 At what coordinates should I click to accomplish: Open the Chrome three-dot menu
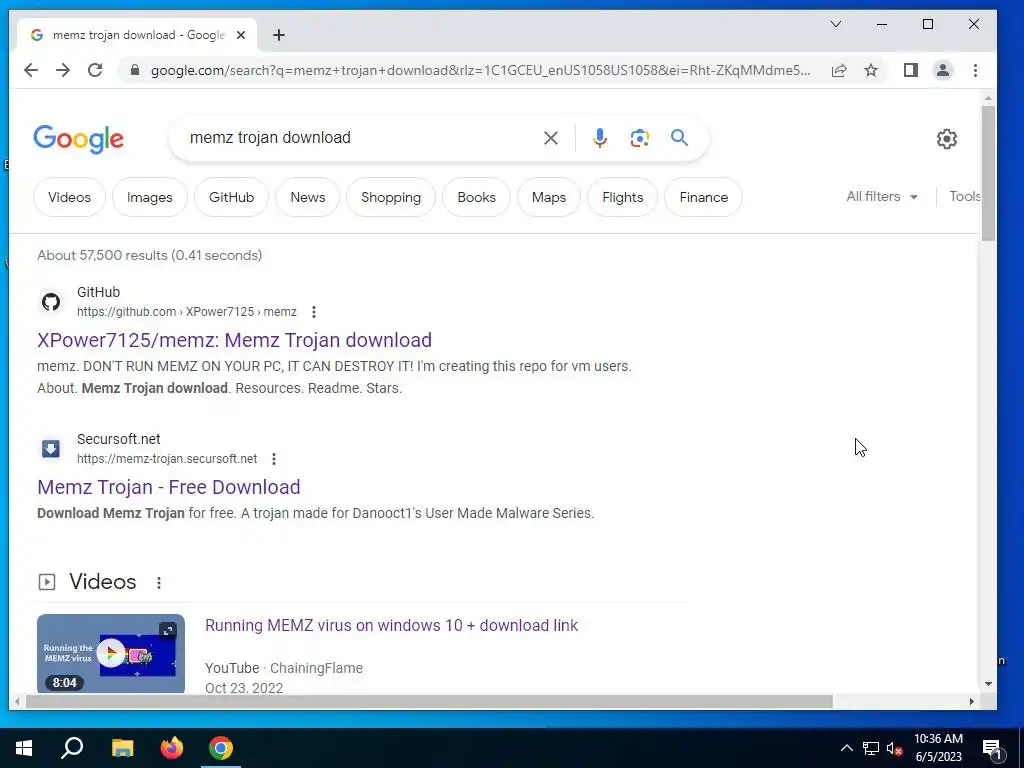click(975, 70)
